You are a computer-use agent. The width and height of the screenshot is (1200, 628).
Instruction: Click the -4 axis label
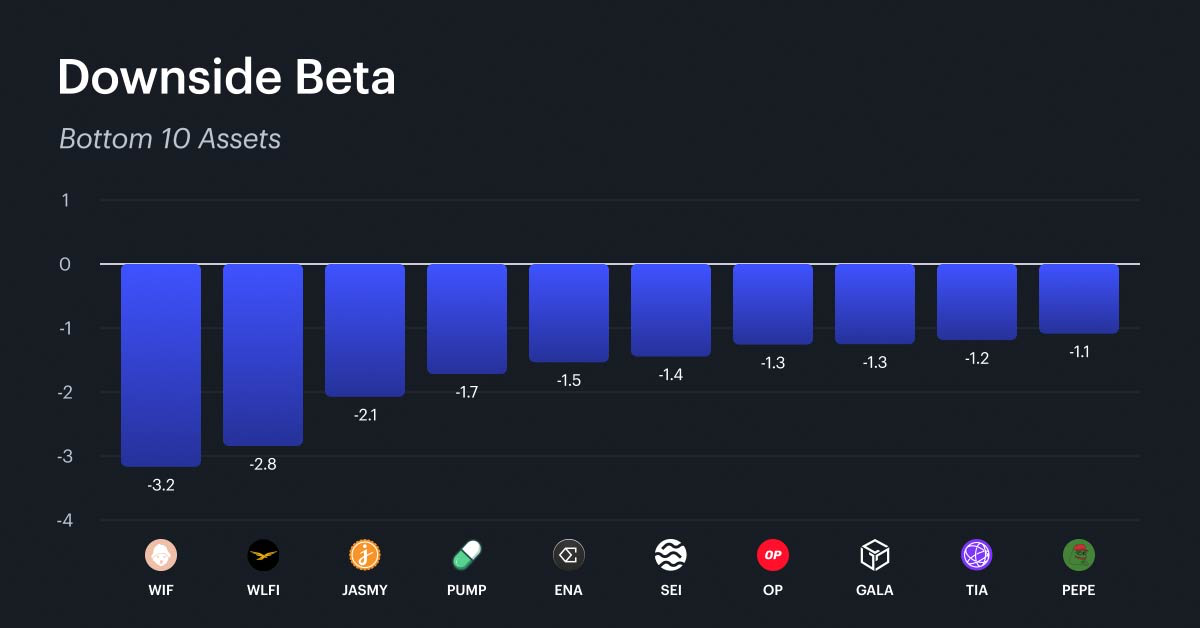[65, 520]
